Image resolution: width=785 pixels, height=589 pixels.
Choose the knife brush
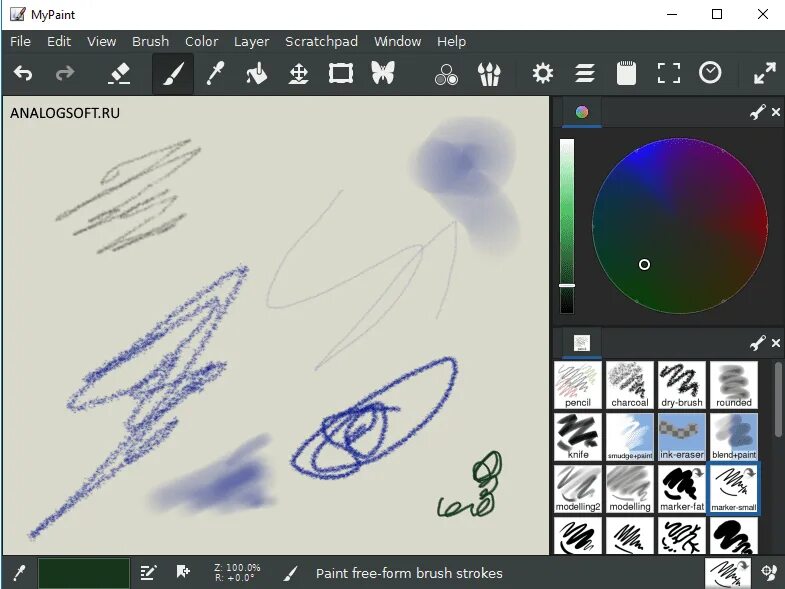(578, 437)
